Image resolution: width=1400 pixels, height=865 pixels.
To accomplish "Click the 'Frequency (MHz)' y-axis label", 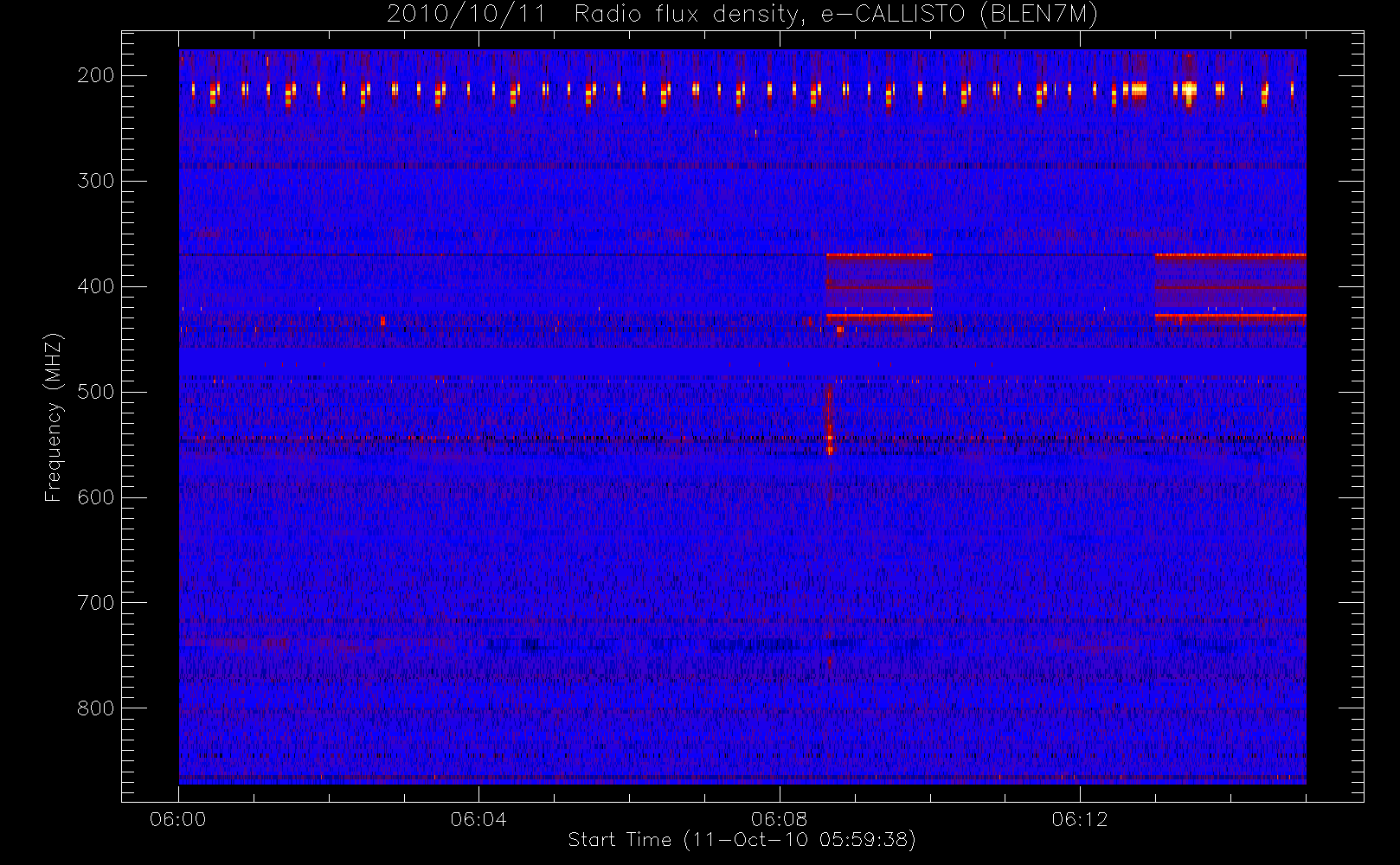I will pos(54,417).
